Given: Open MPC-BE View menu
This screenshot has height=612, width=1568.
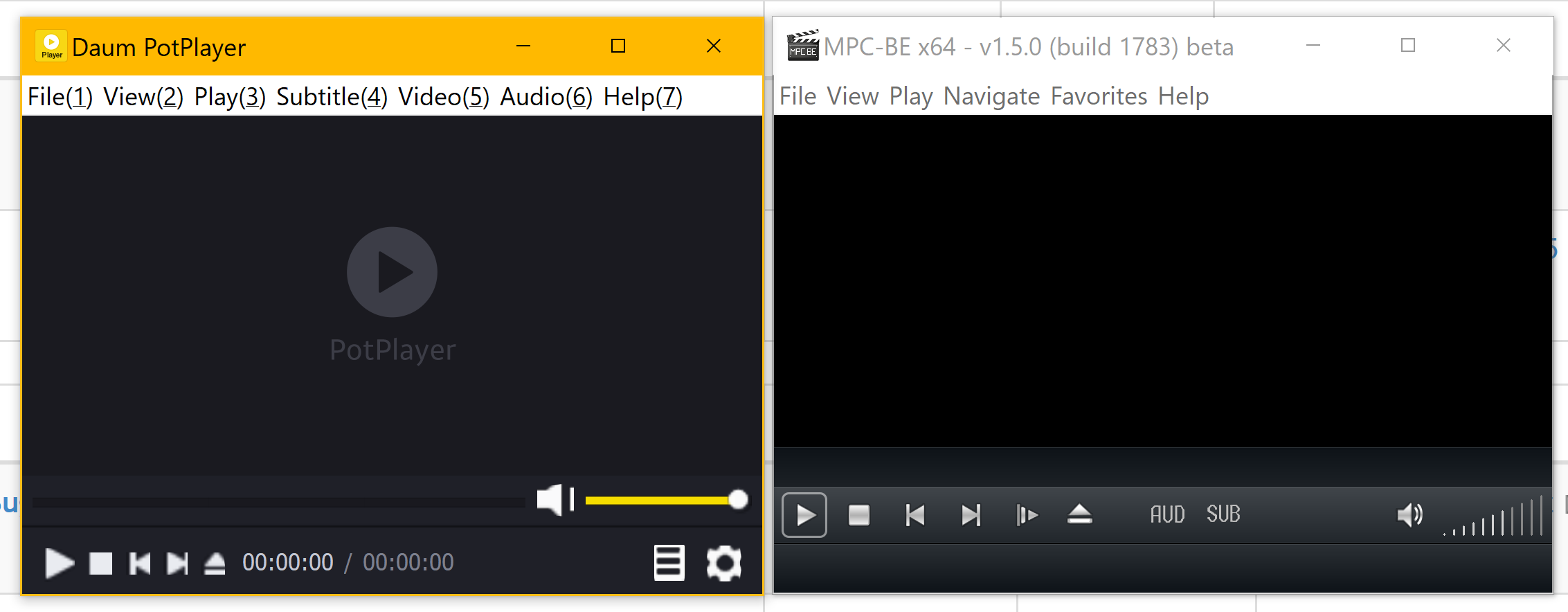Looking at the screenshot, I should (853, 96).
